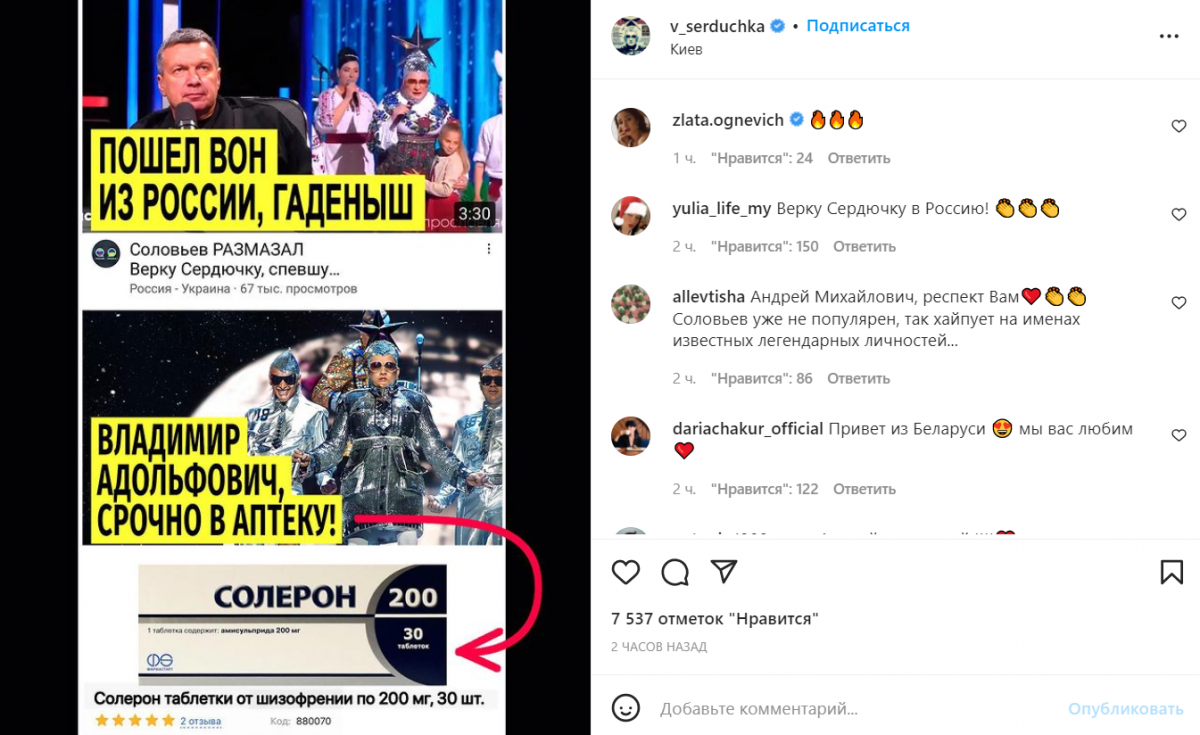
Task: Like dariachakur_official's comment heart
Action: coord(1178,436)
